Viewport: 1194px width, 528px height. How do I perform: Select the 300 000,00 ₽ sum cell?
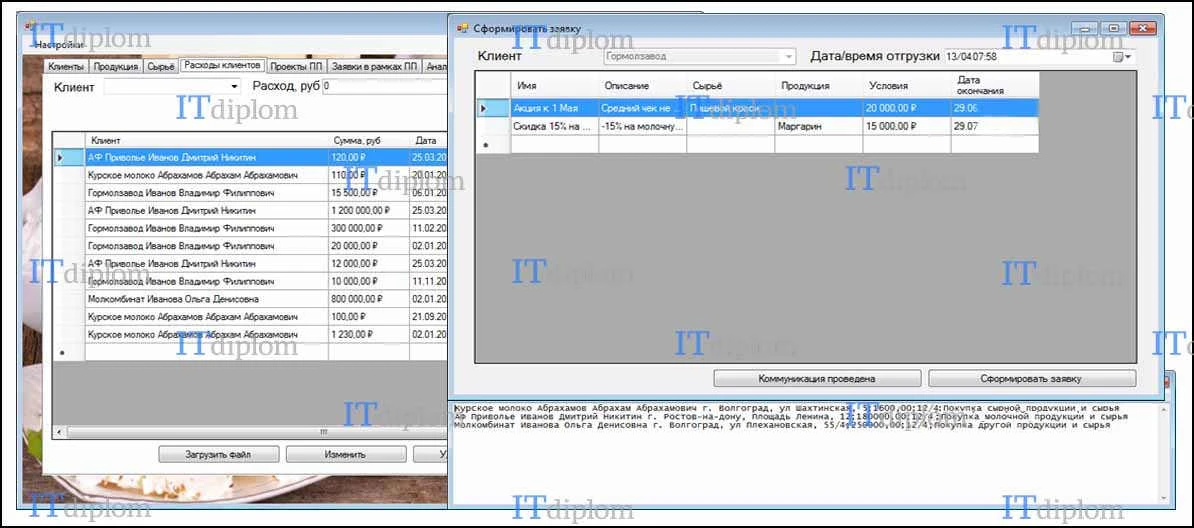pyautogui.click(x=369, y=228)
